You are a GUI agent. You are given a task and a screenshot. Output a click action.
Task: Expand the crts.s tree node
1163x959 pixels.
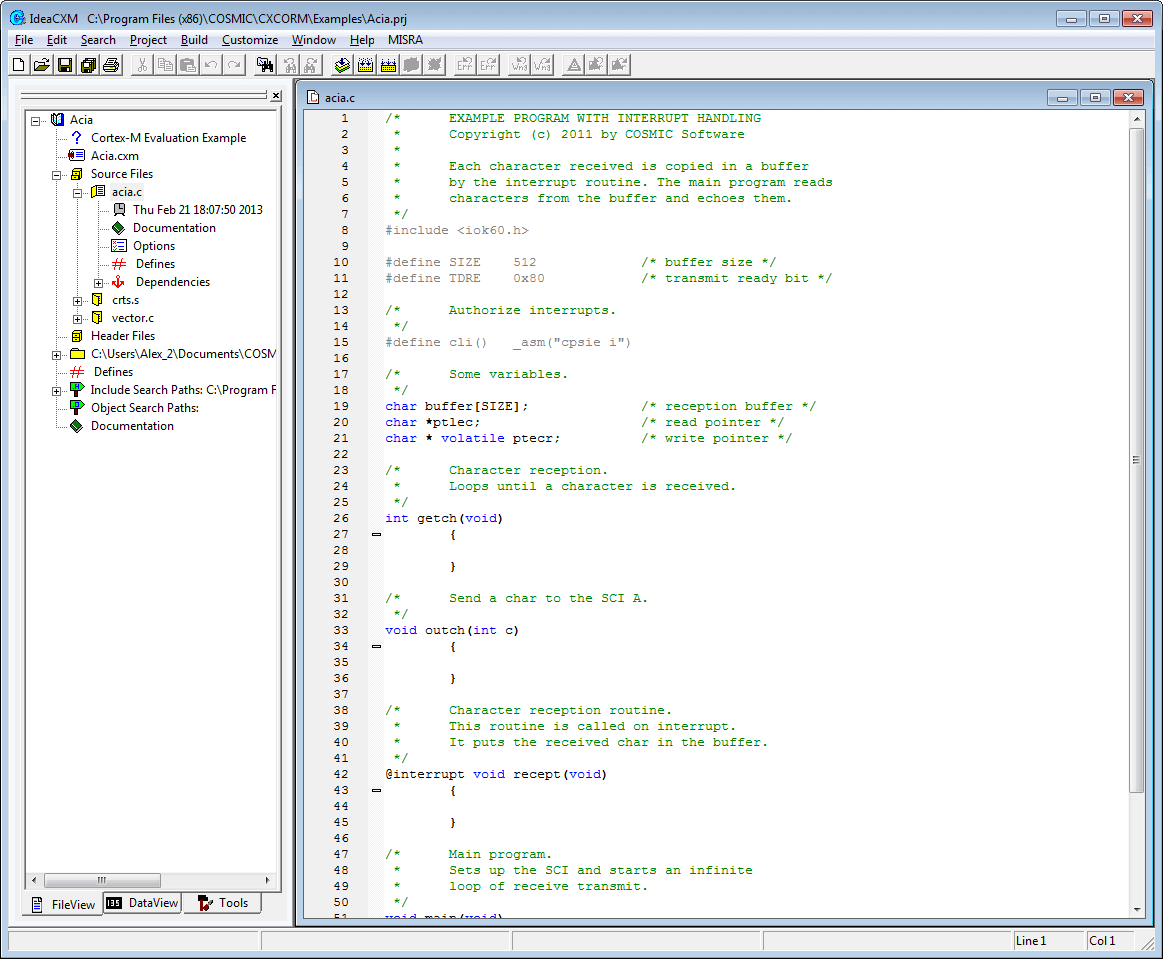pos(78,300)
